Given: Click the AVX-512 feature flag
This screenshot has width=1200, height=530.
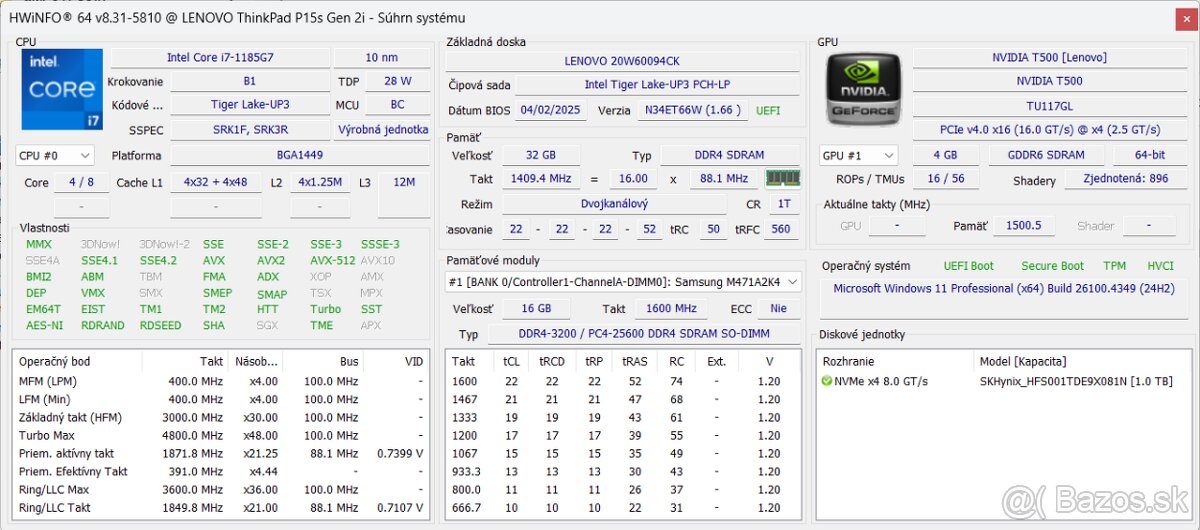Looking at the screenshot, I should (332, 260).
